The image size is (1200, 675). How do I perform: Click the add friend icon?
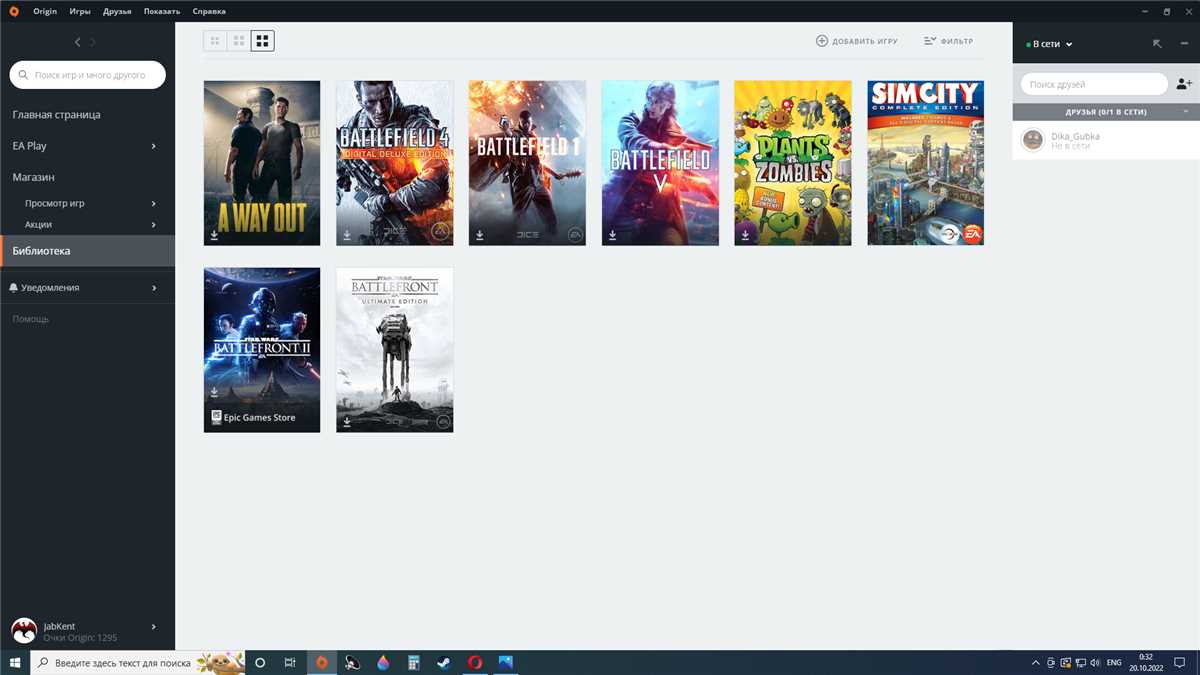(x=1184, y=84)
